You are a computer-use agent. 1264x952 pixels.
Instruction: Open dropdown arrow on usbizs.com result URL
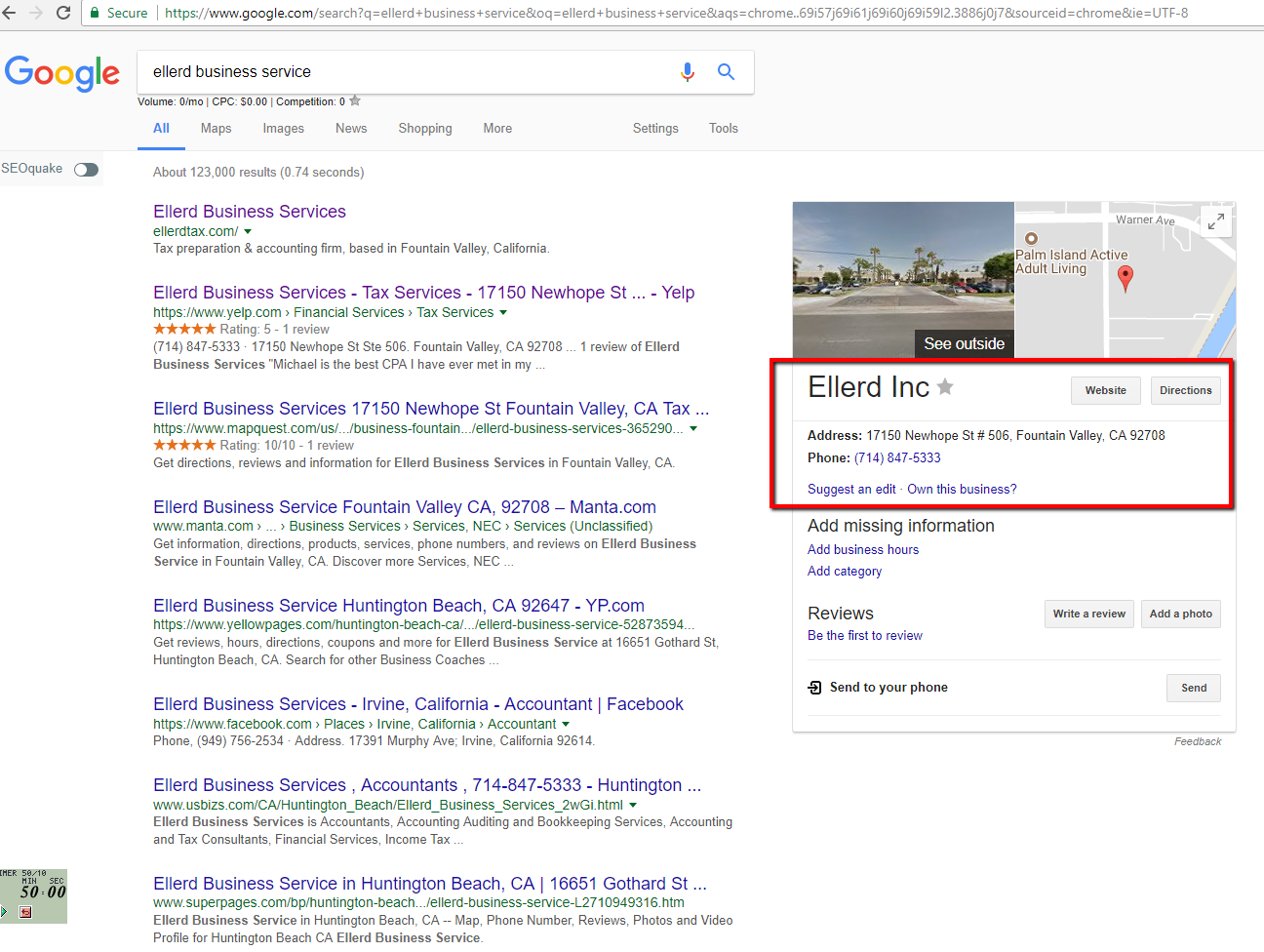coord(633,806)
